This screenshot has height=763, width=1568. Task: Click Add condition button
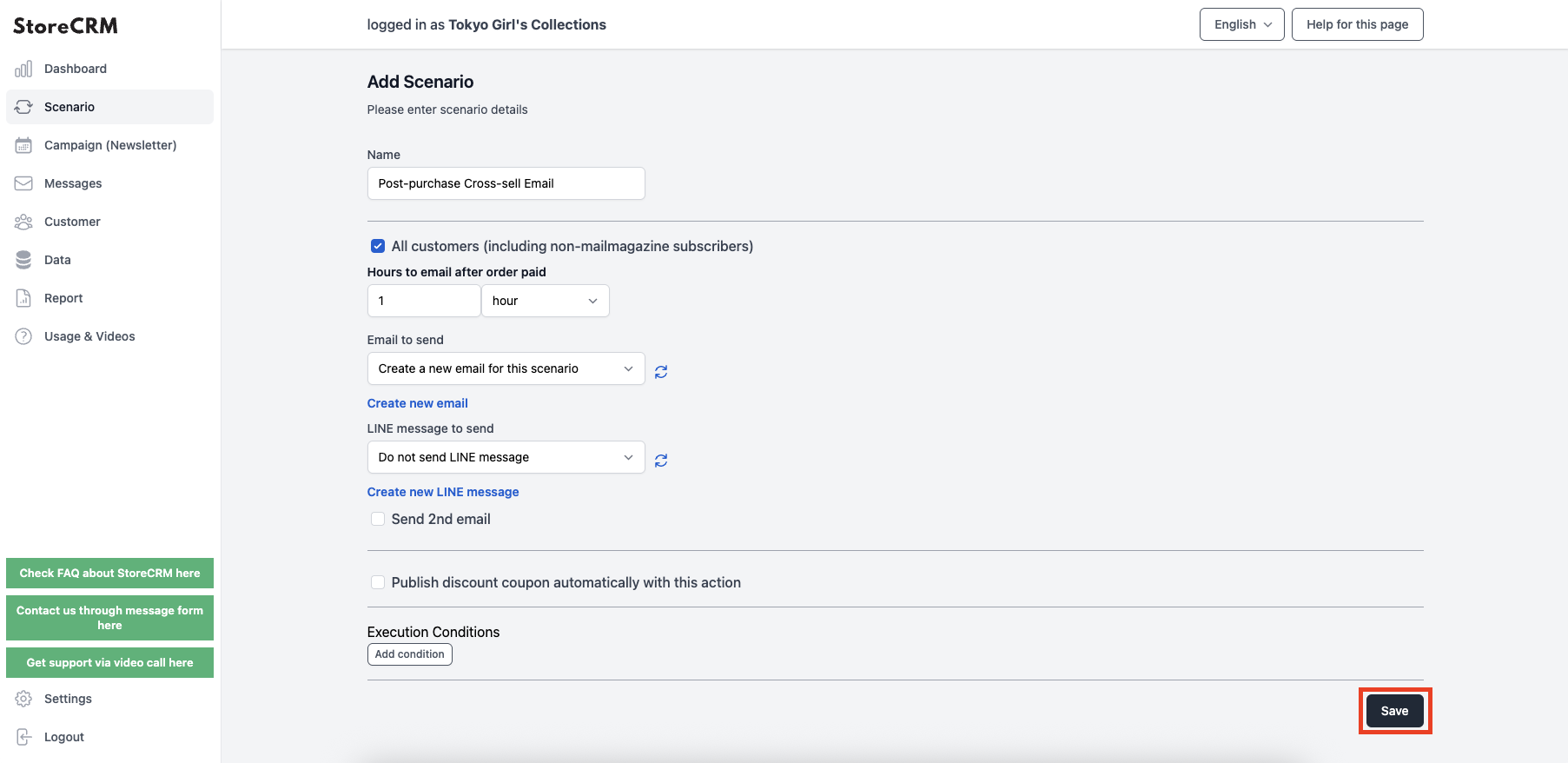tap(410, 654)
